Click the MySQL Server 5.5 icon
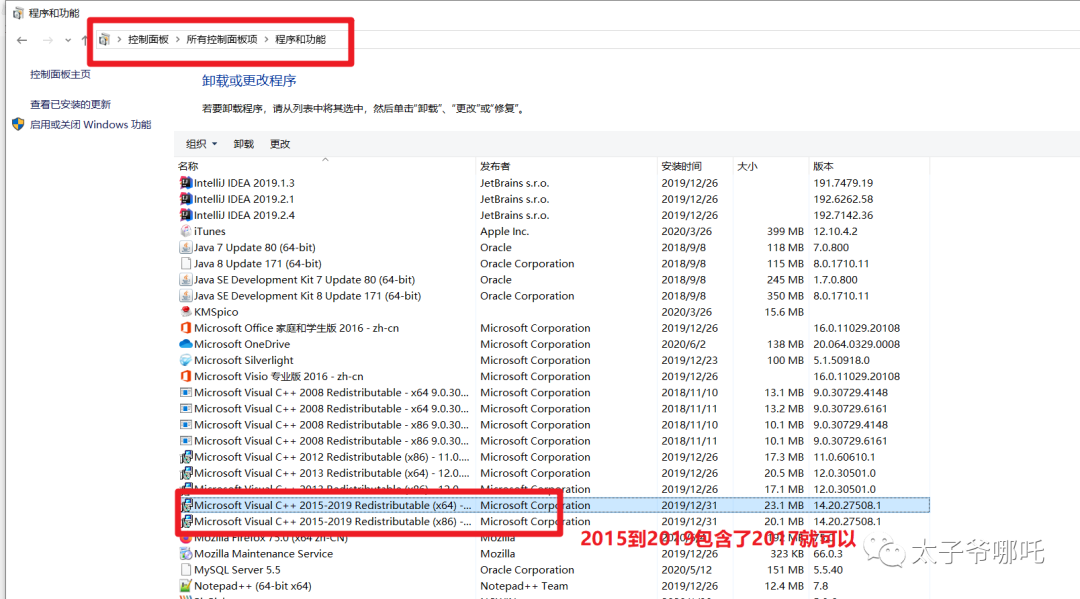This screenshot has height=599, width=1080. [185, 570]
